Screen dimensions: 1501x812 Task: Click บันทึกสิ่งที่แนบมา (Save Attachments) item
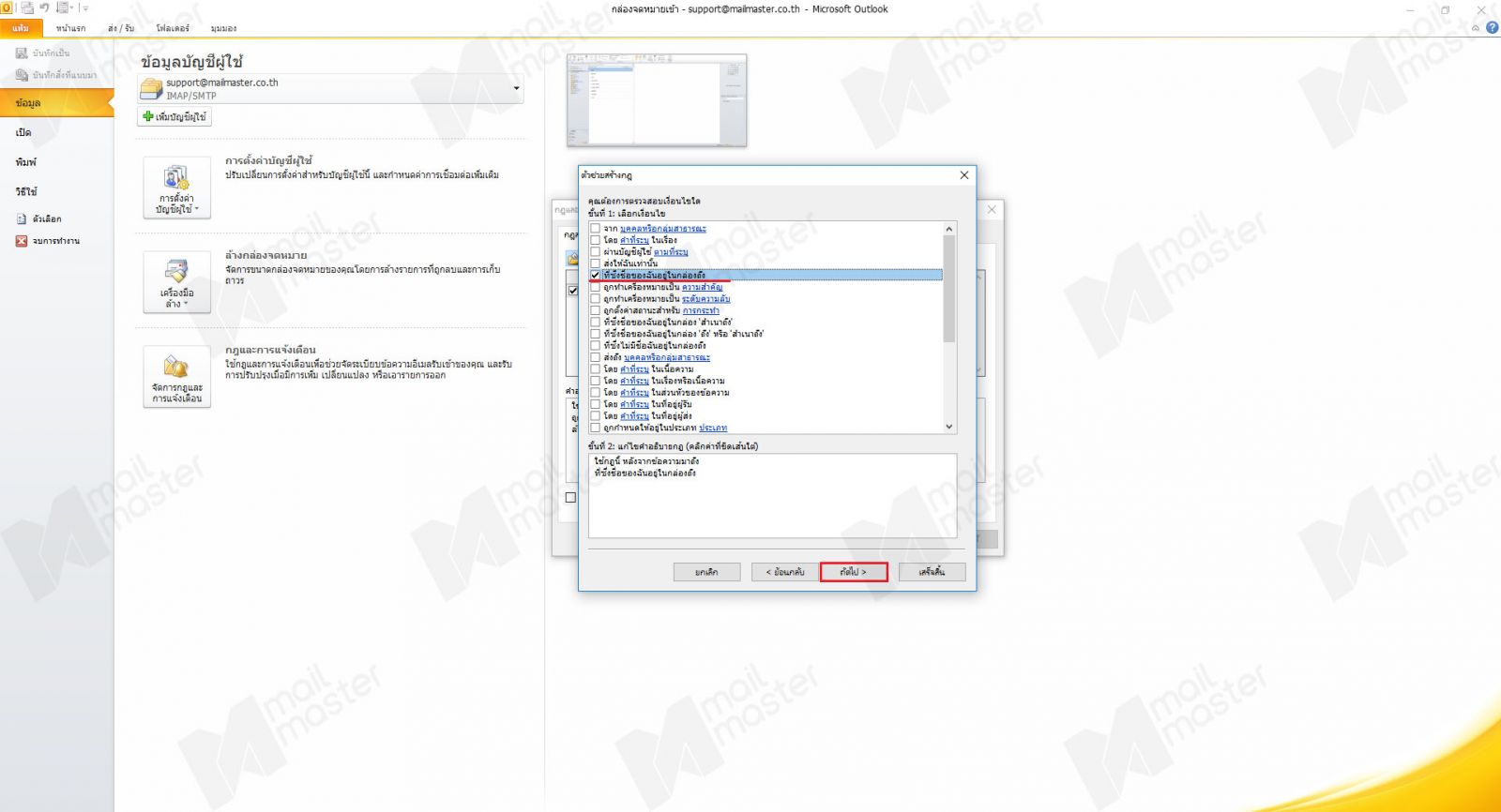[x=56, y=75]
